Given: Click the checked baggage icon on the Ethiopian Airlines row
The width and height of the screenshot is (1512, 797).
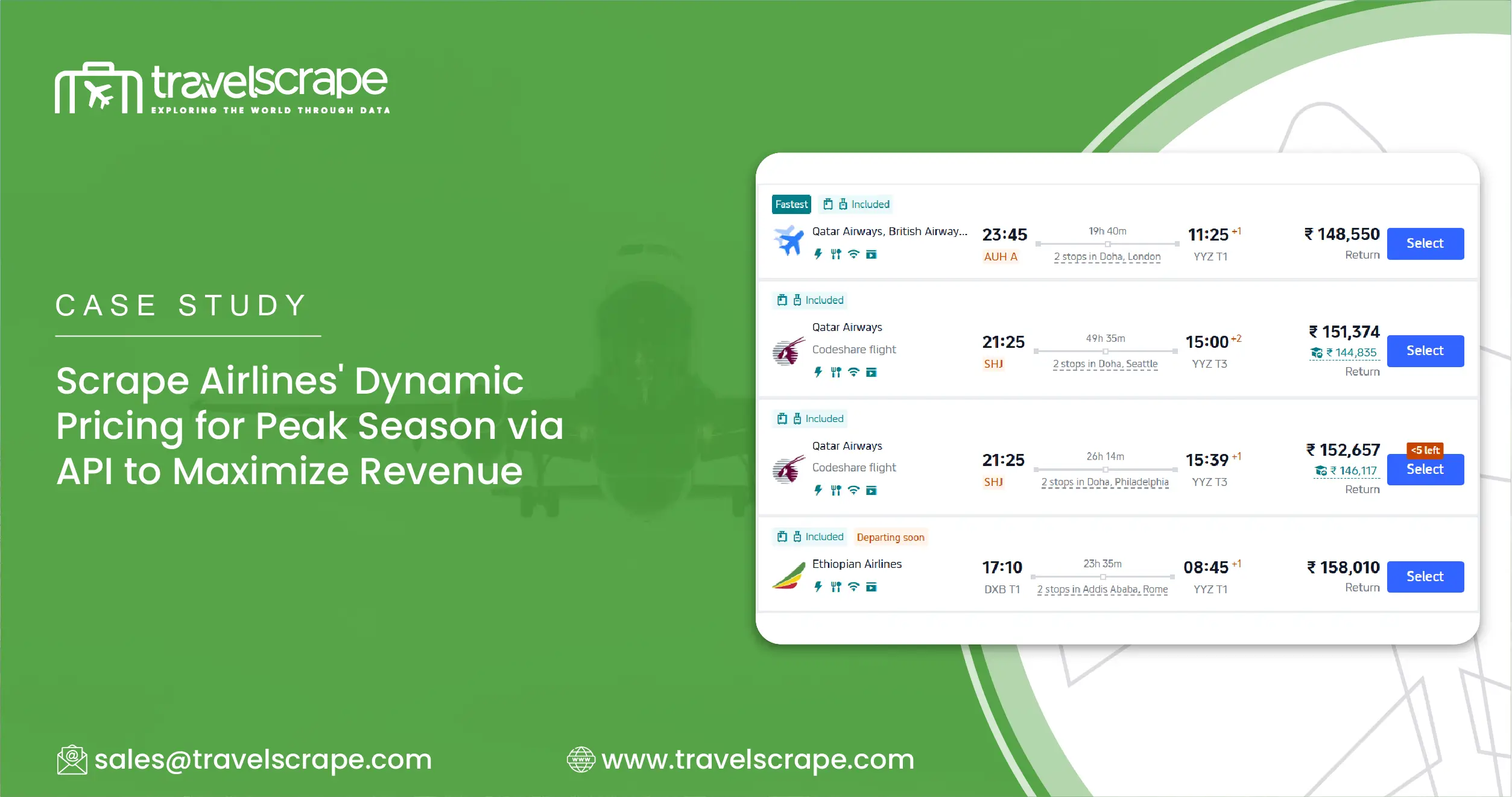Looking at the screenshot, I should [x=796, y=537].
